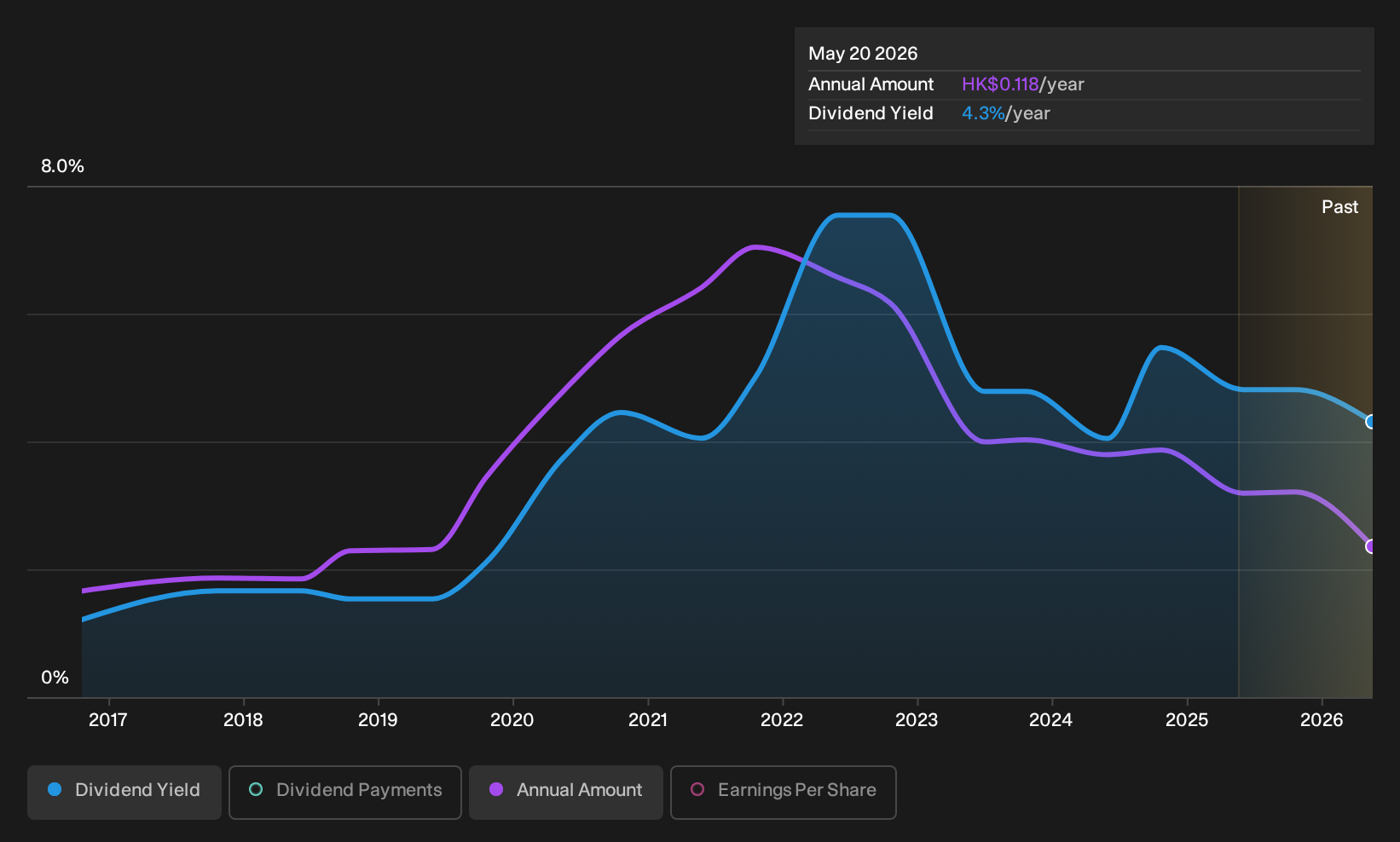This screenshot has height=842, width=1400.
Task: Click the 2021 x-axis label
Action: 648,720
